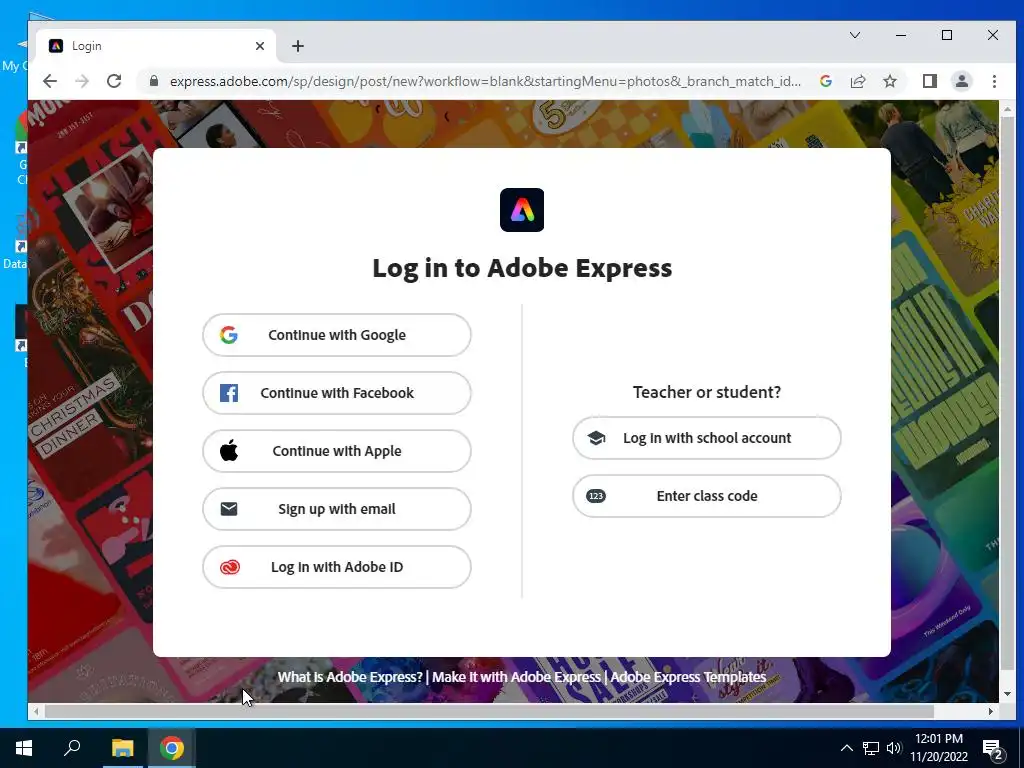Screen dimensions: 1024x768
Task: Close the Chrome window
Action: pos(993,35)
